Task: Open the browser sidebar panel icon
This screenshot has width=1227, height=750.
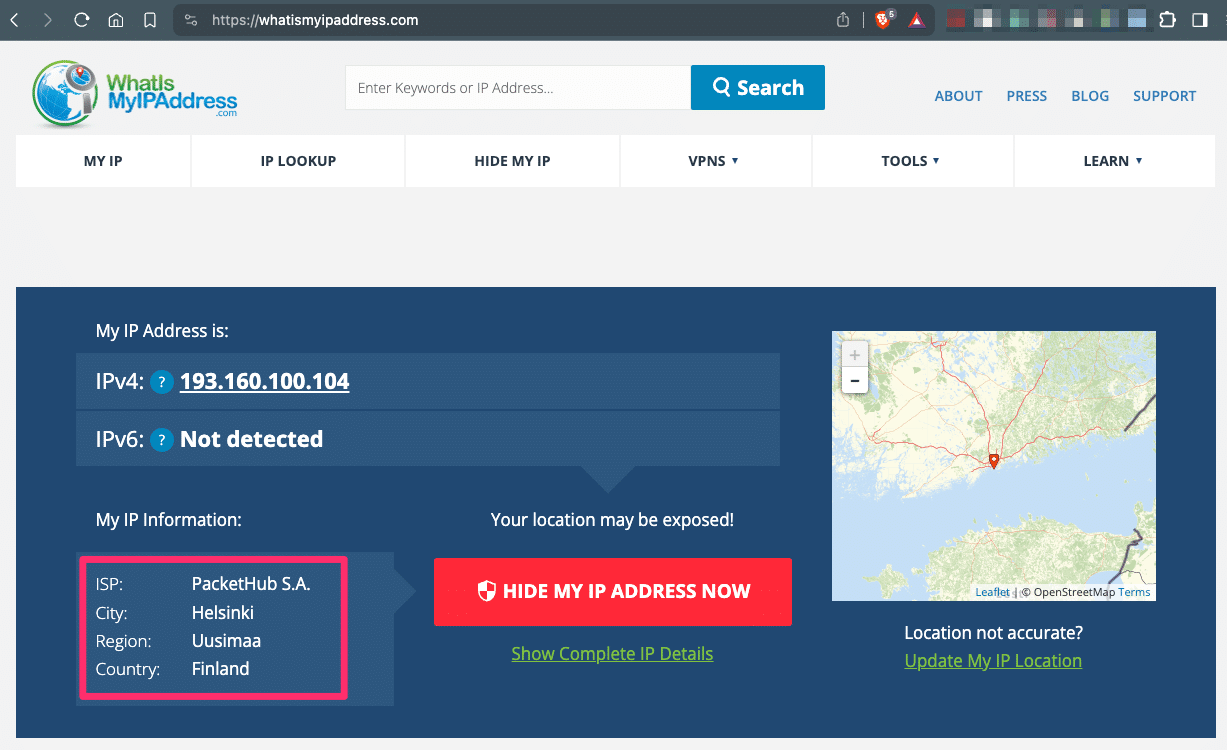Action: click(x=1199, y=18)
